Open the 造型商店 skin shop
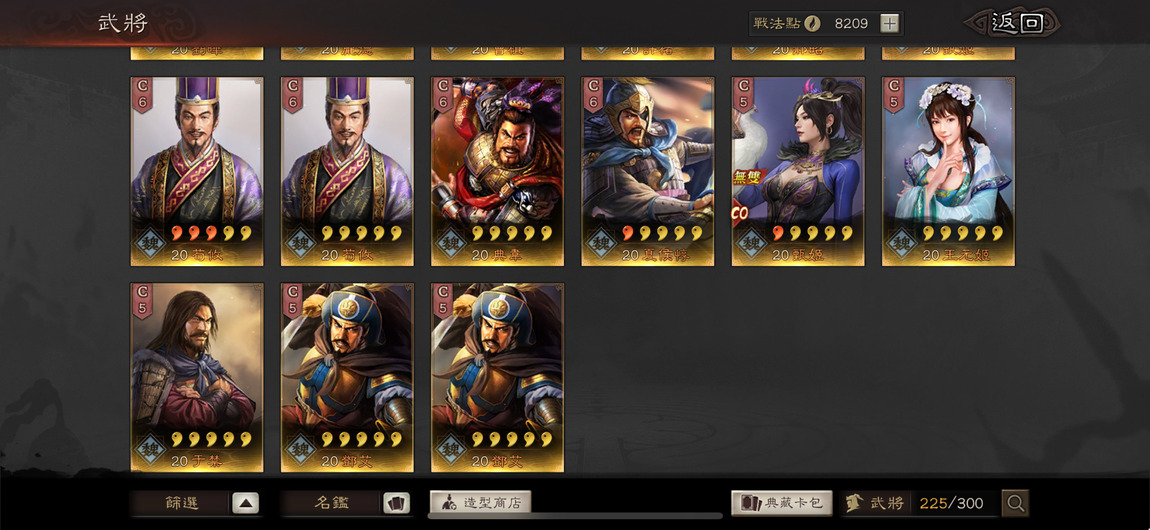This screenshot has width=1150, height=530. [x=480, y=503]
